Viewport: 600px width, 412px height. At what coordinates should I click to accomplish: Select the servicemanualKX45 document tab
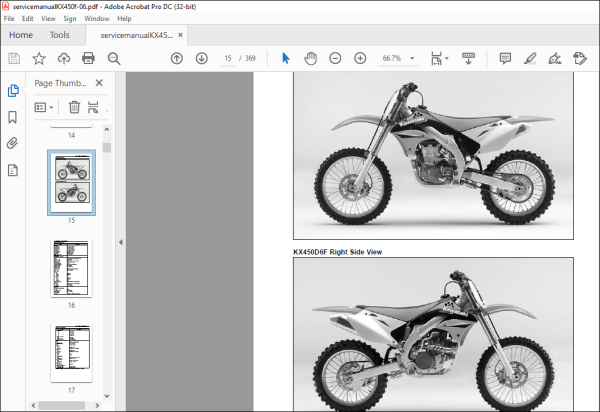[x=137, y=35]
